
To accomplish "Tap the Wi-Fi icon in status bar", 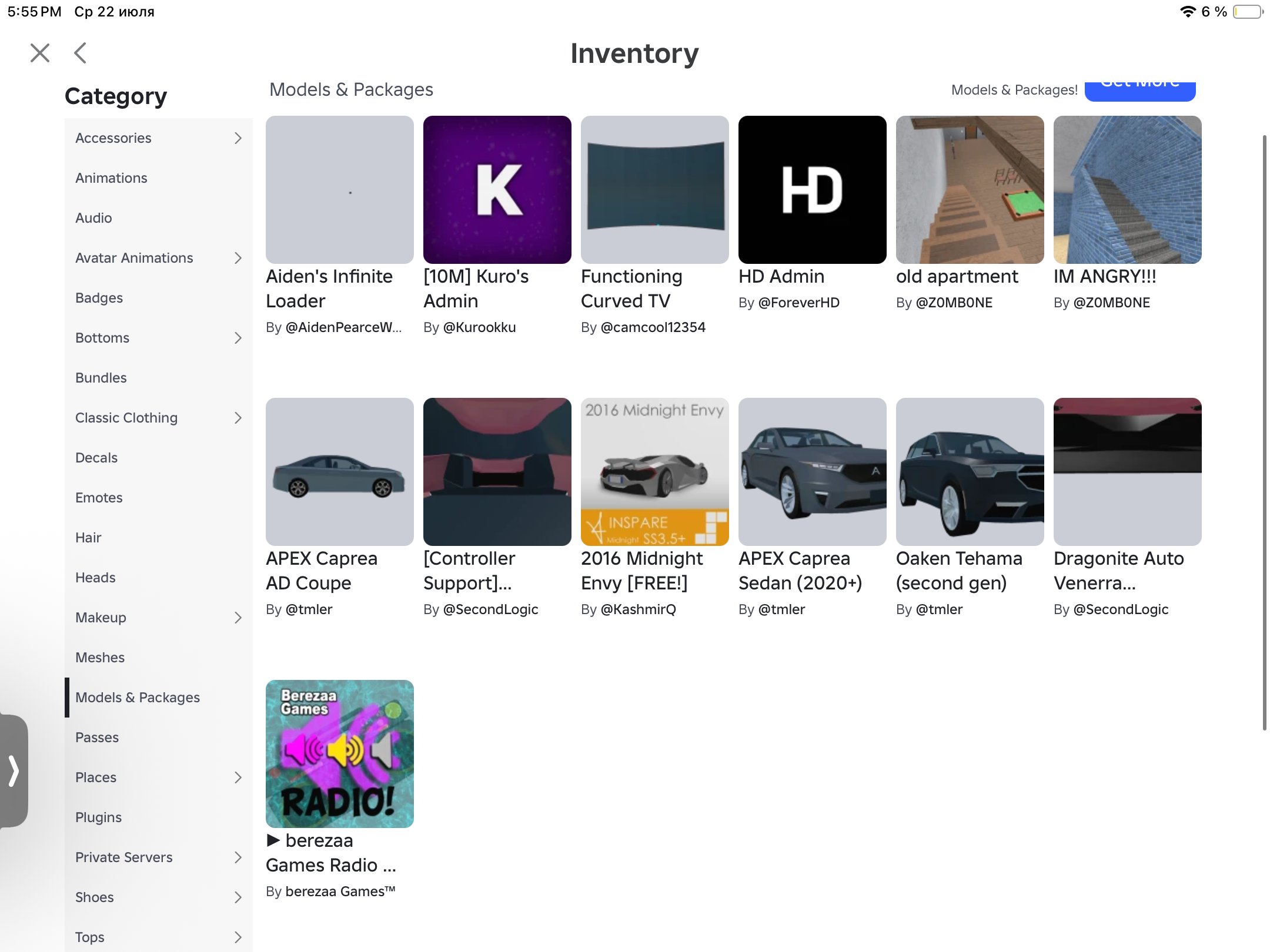I will click(x=1188, y=12).
